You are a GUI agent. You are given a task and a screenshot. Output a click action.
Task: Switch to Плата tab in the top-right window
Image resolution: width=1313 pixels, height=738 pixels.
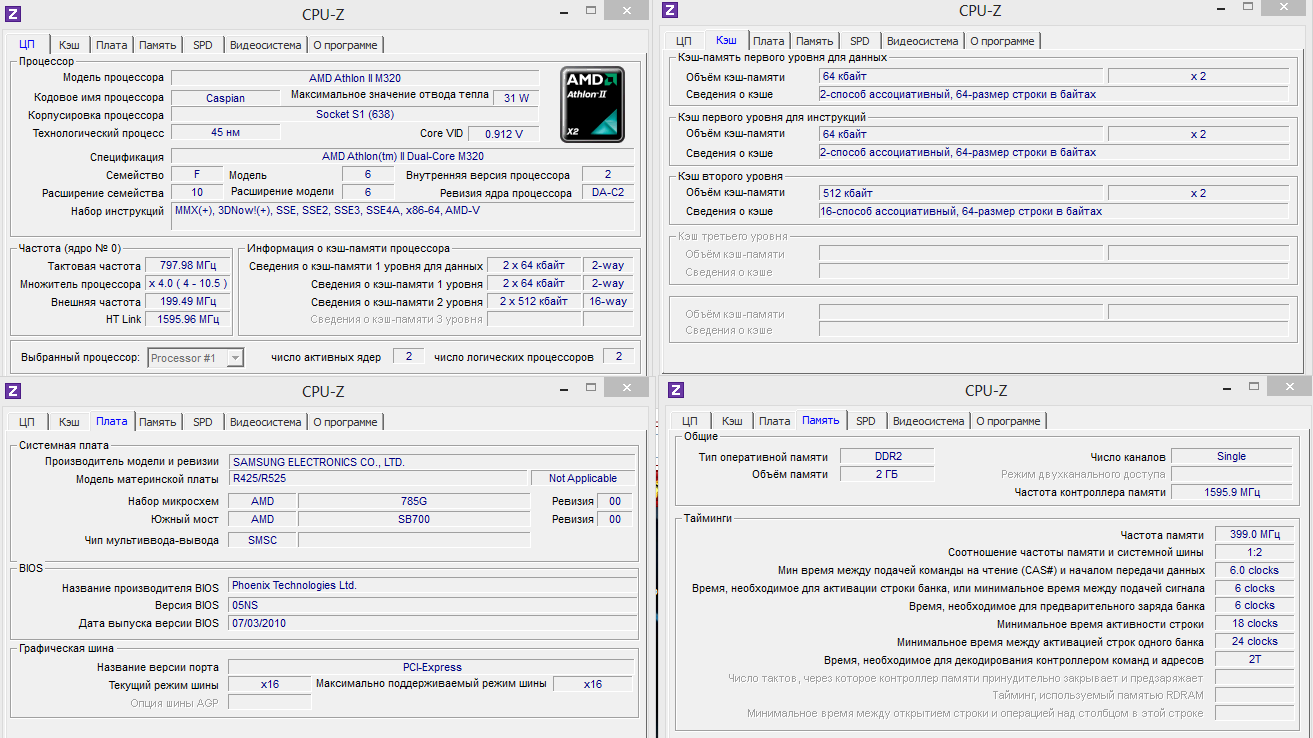(768, 41)
